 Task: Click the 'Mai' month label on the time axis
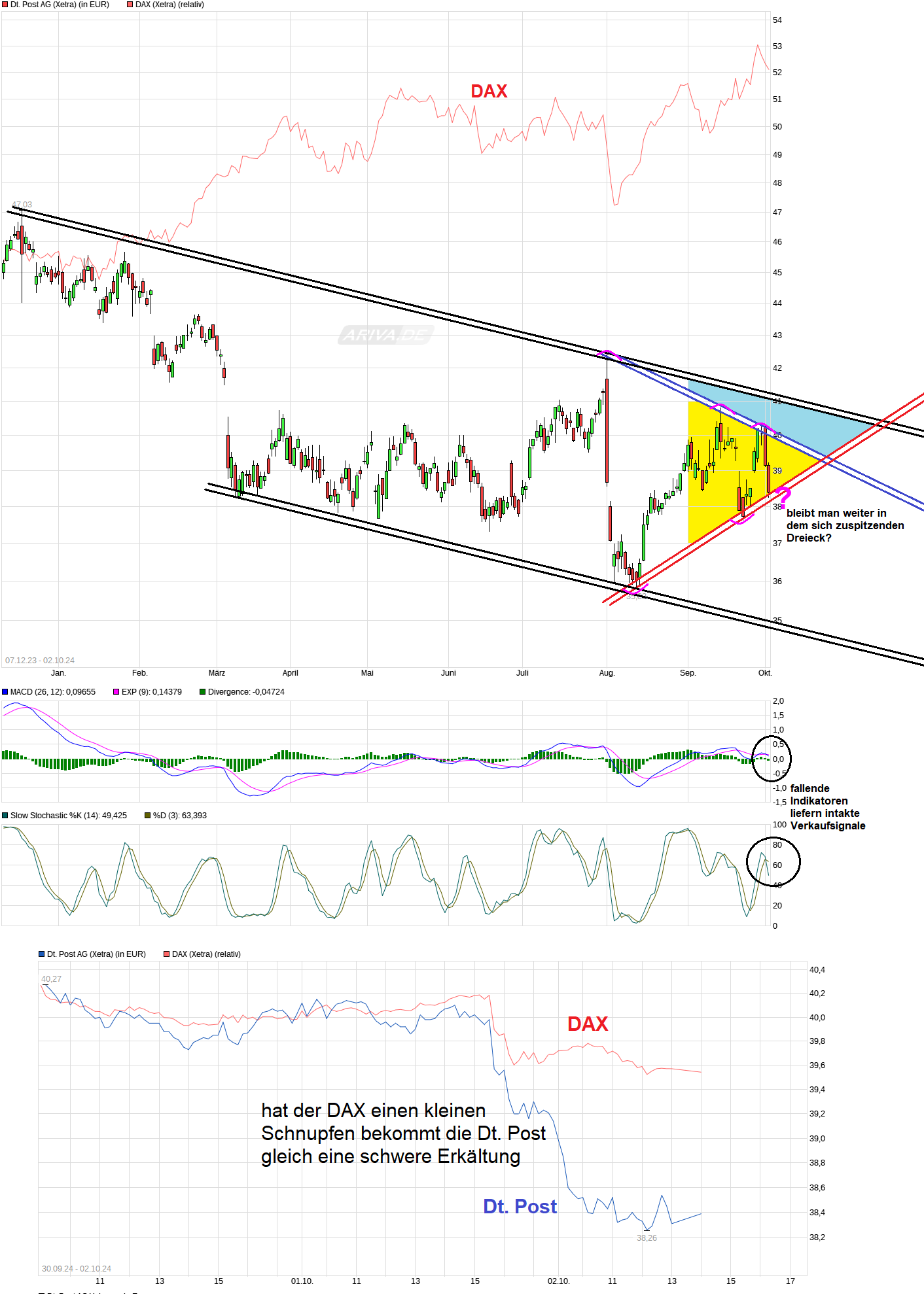(367, 673)
